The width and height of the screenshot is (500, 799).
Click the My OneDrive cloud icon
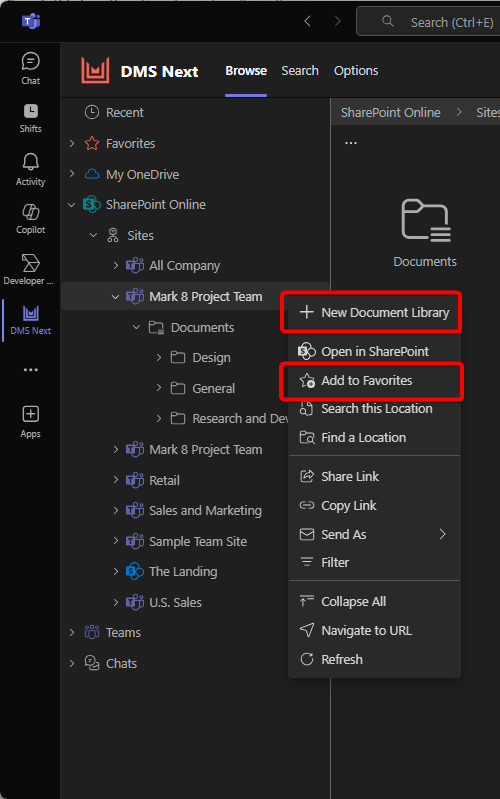tap(92, 174)
